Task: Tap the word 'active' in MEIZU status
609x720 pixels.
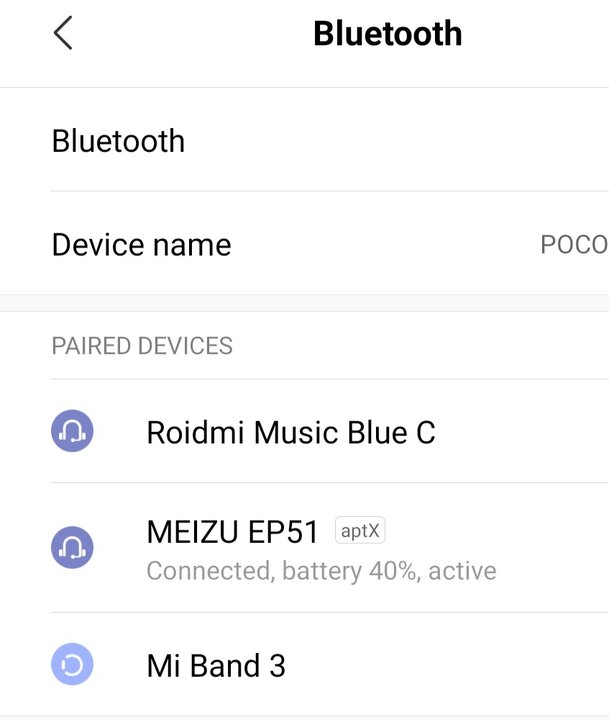Action: (x=462, y=571)
